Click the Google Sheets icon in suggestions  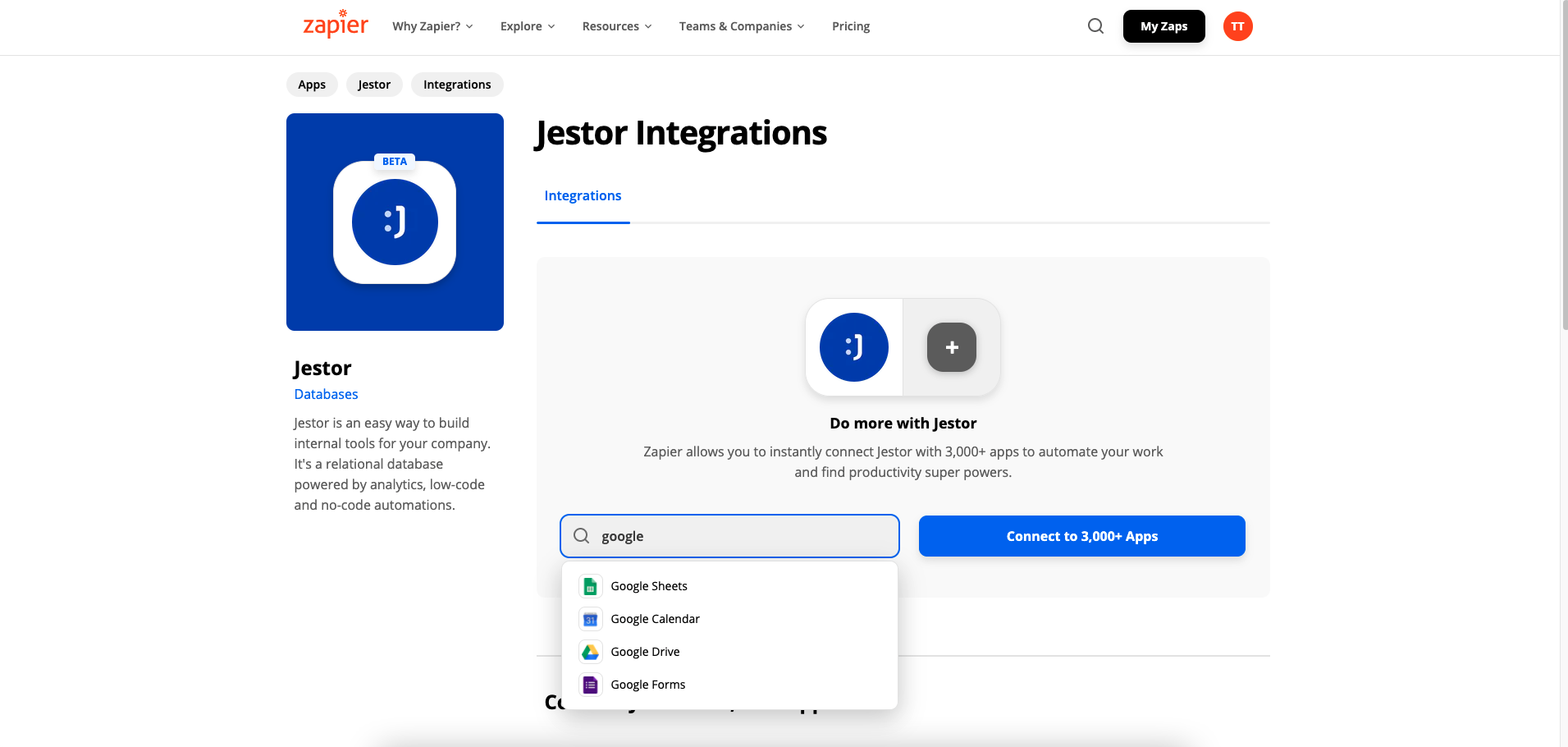click(x=590, y=586)
